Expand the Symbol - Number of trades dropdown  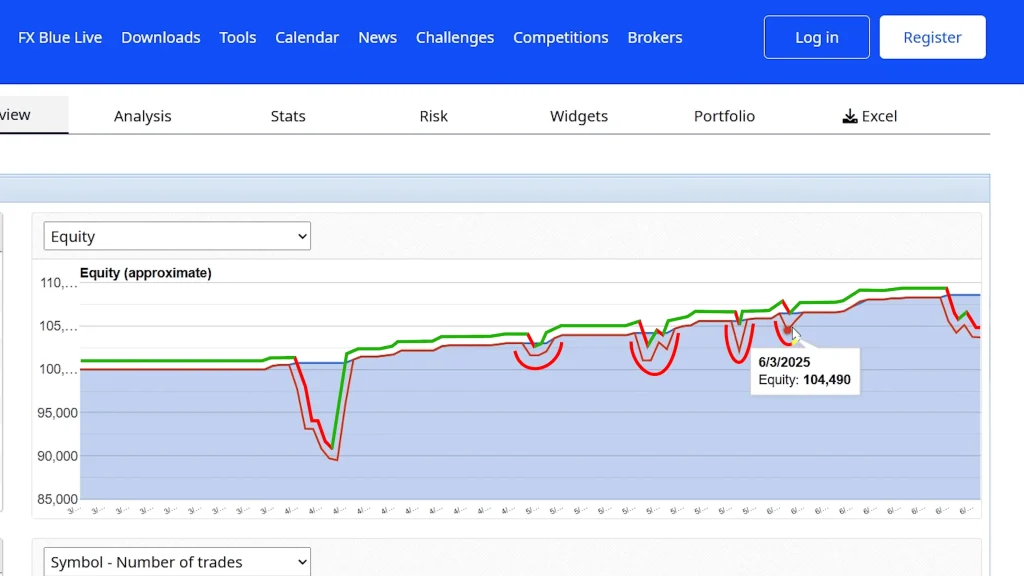177,562
